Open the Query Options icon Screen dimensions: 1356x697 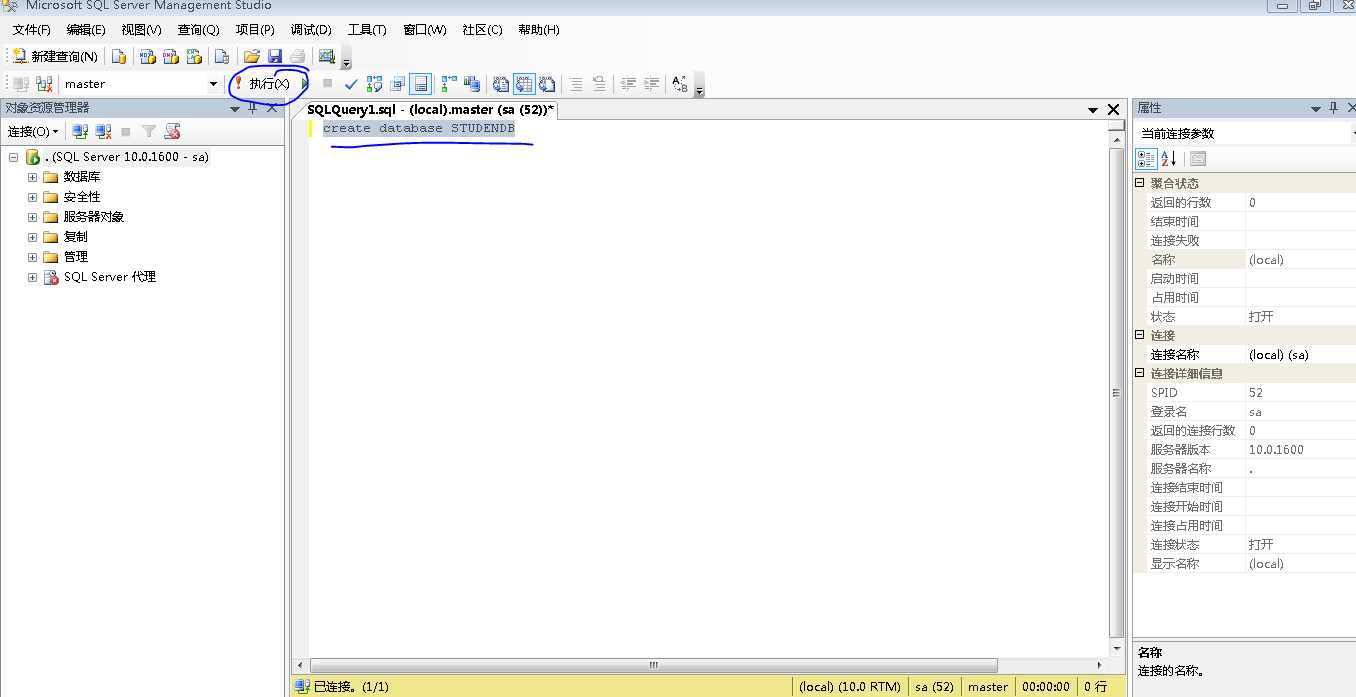[x=398, y=84]
